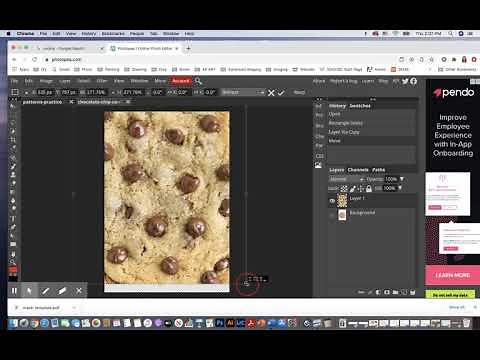This screenshot has width=480, height=360.
Task: Open the Twitter icon in the top bar
Action: coord(405,81)
